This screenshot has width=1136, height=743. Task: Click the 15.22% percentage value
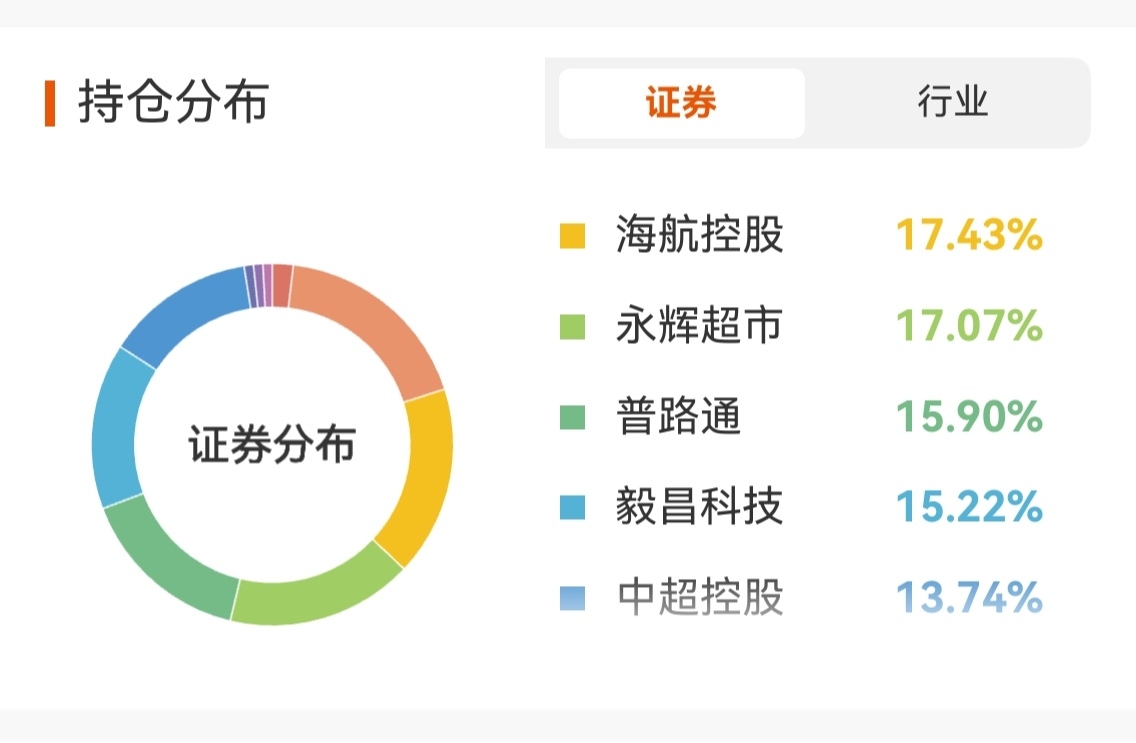tap(968, 507)
